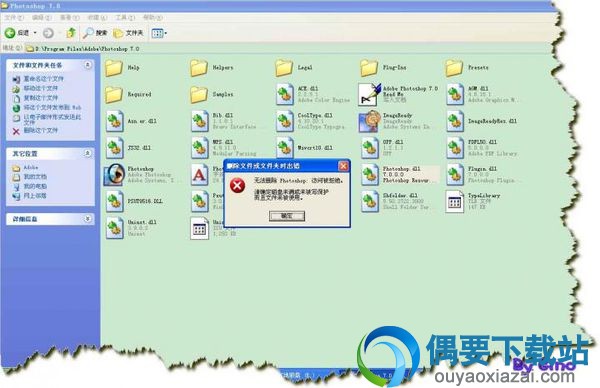Select the PSUT9516.DLL file icon
The width and height of the screenshot is (600, 388).
114,201
